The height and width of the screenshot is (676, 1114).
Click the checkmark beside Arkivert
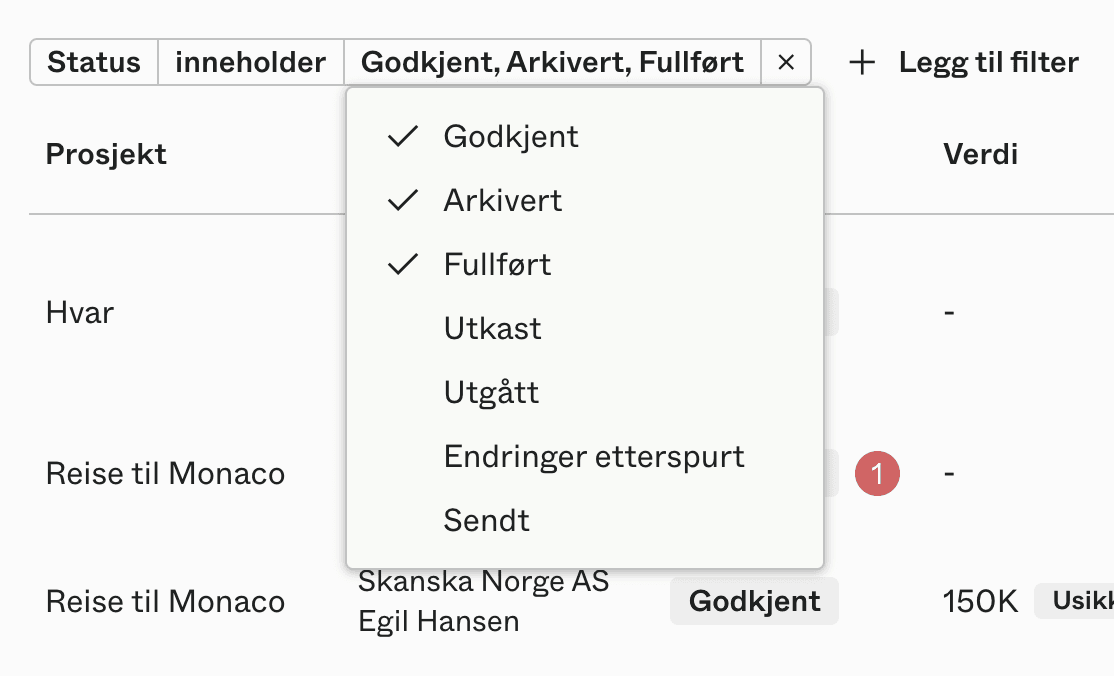401,200
